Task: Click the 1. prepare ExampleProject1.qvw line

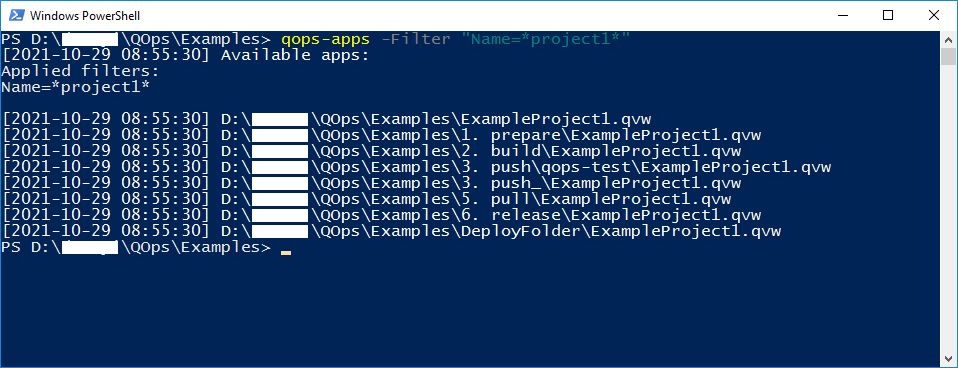Action: (381, 135)
